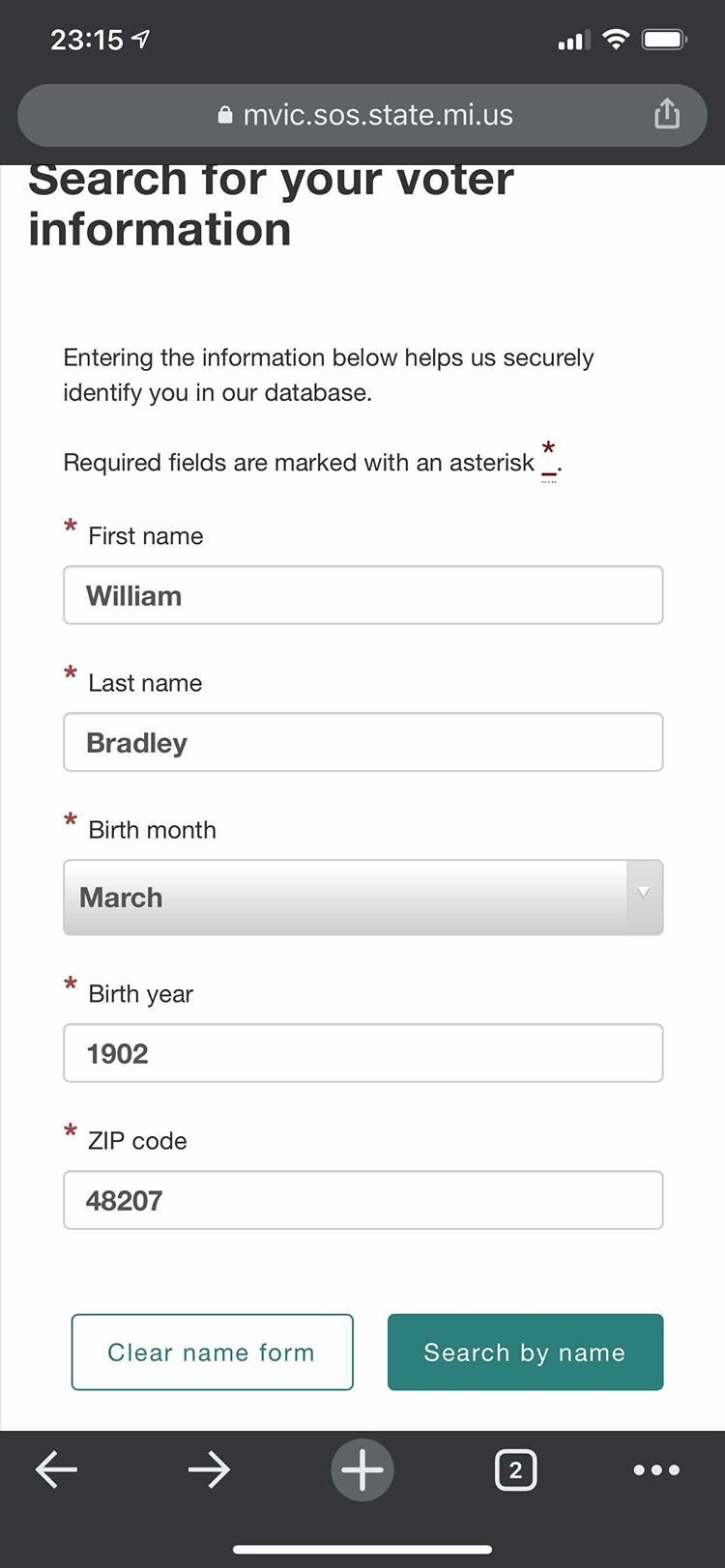Select the ZIP code field showing 48207
The image size is (725, 1568).
[362, 1200]
